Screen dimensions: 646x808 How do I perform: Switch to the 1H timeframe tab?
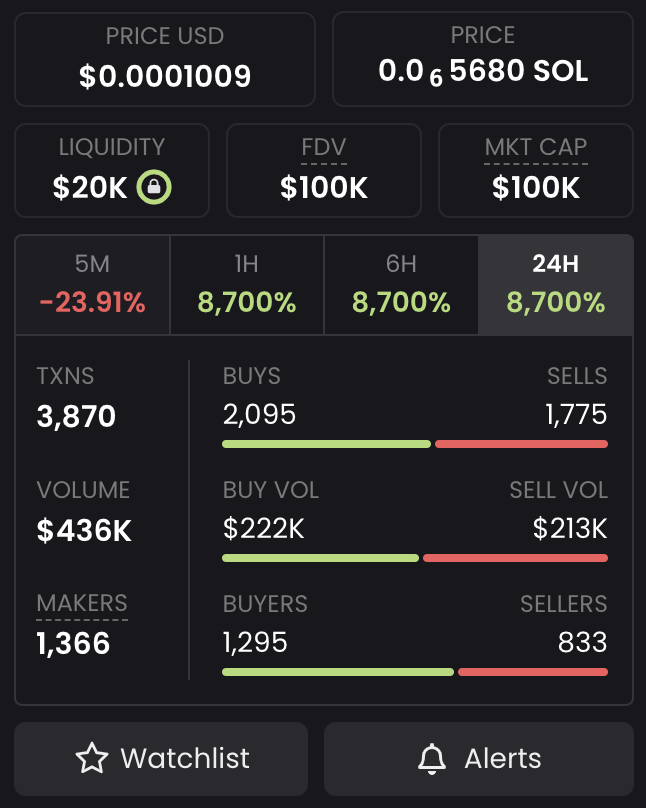click(247, 285)
